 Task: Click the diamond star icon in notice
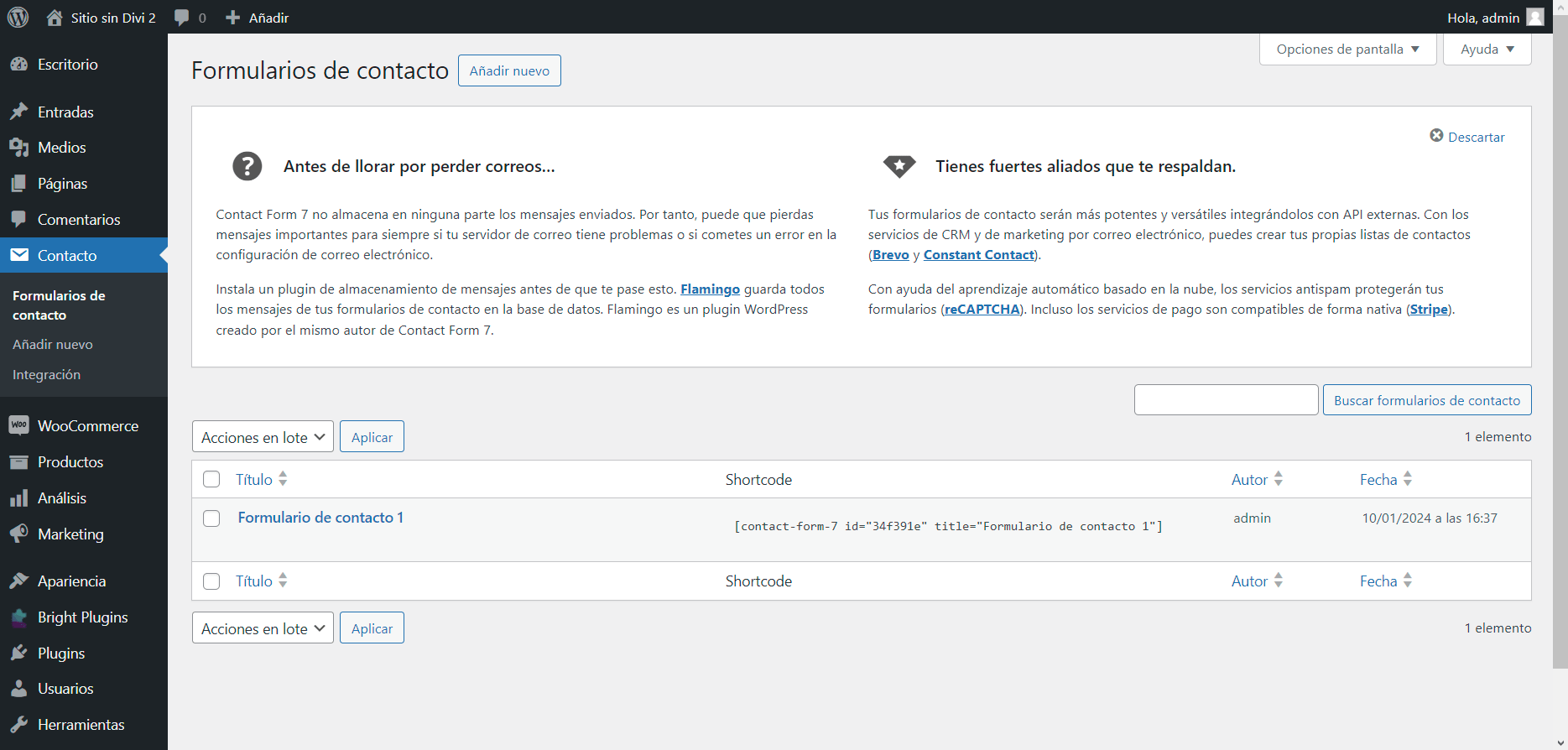point(899,166)
